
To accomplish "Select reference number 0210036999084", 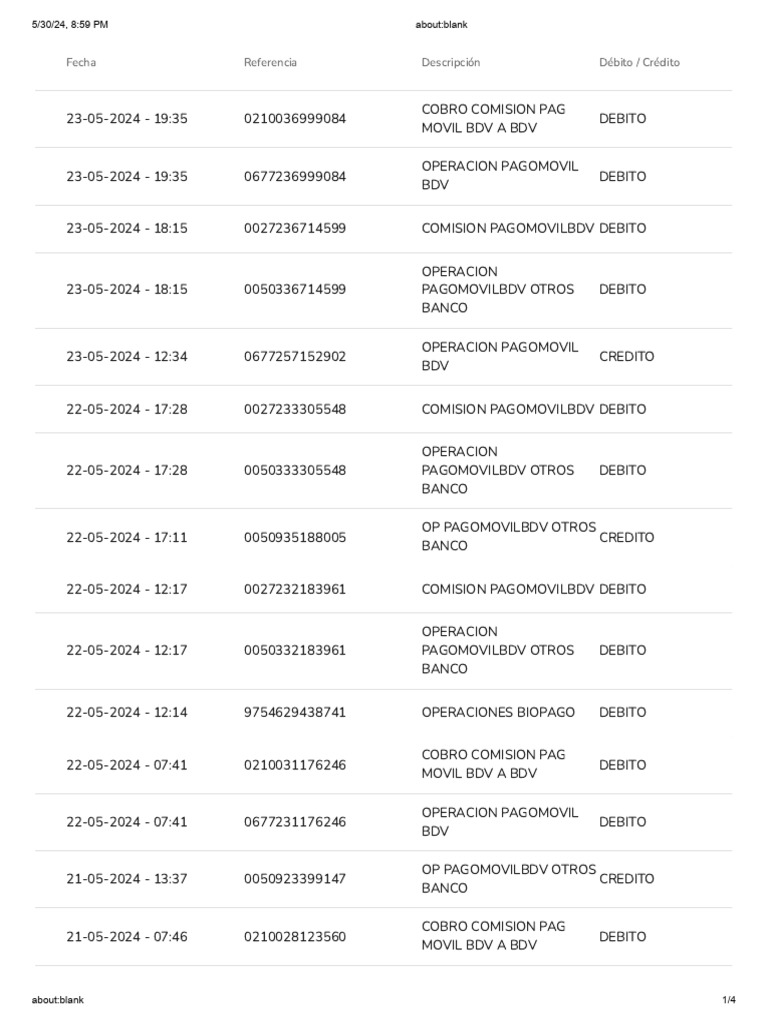I will [295, 119].
